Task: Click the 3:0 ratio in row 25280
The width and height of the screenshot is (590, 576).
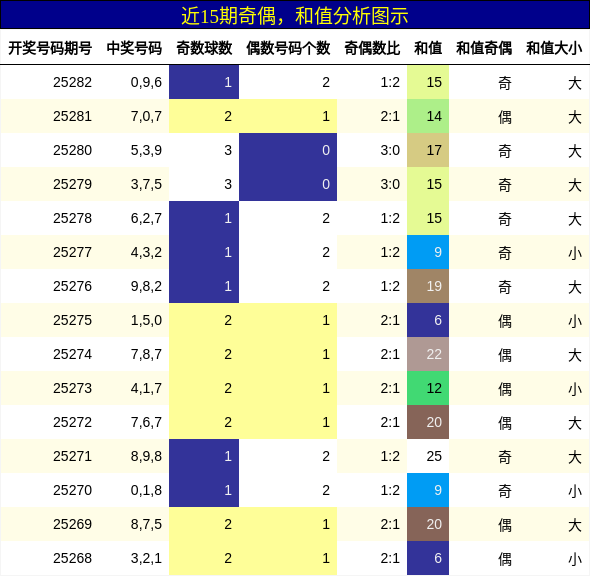Action: pyautogui.click(x=390, y=150)
